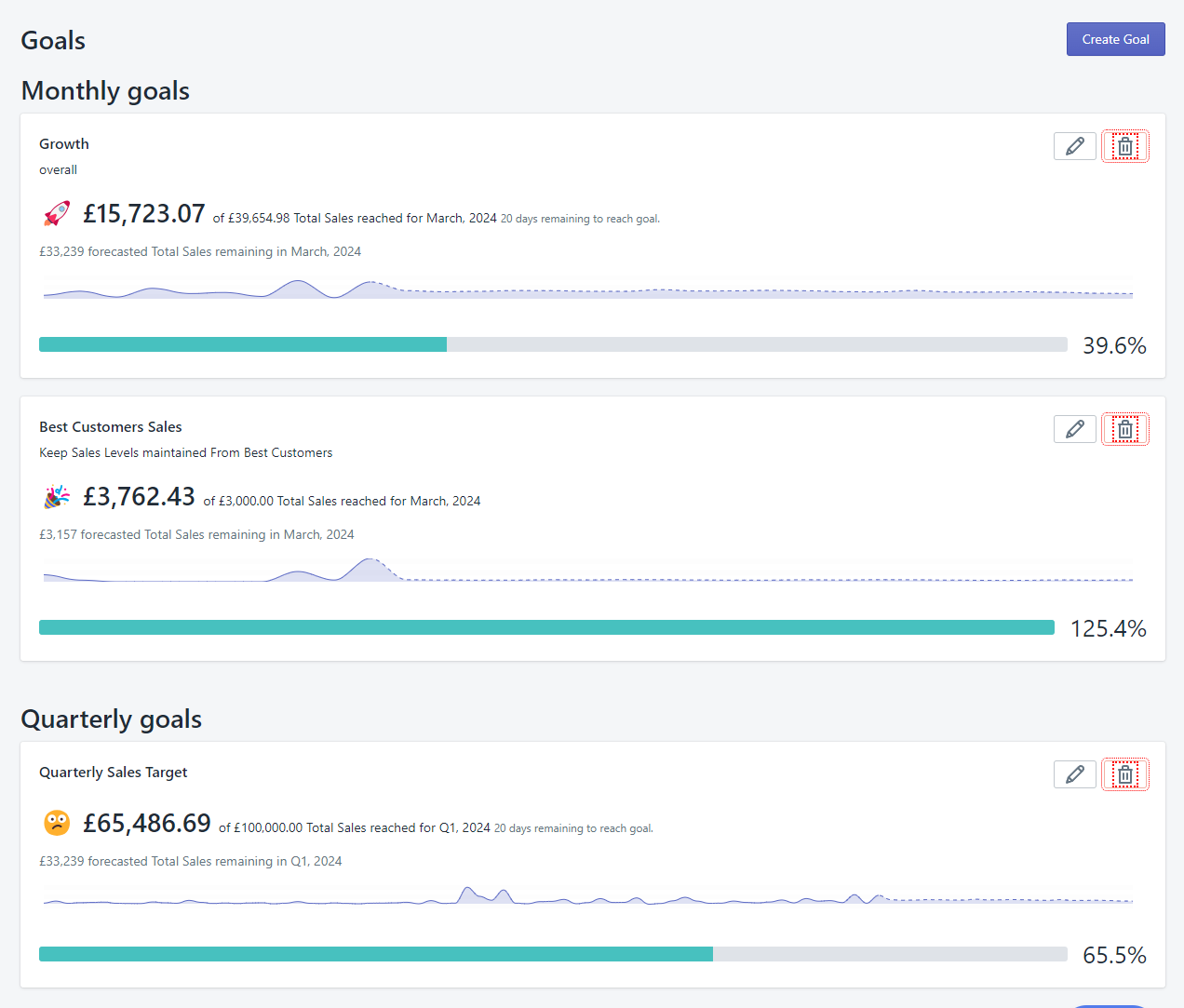Edit the Best Customers Sales goal
The width and height of the screenshot is (1184, 1008).
point(1075,429)
